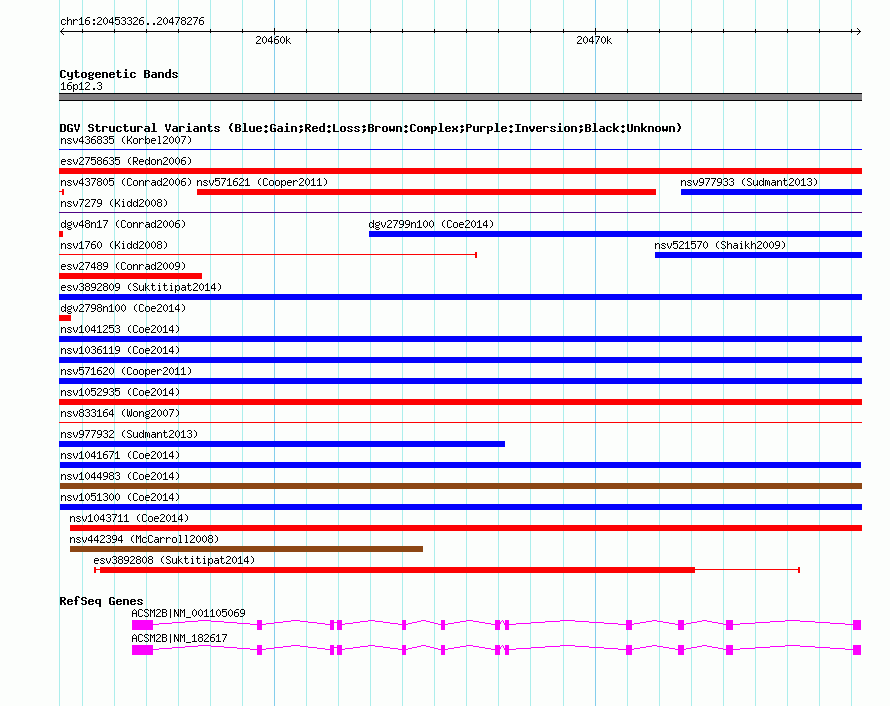Open the nsv571621 (Cooper2011) red loss bar
Image resolution: width=890 pixels, height=706 pixels.
426,192
